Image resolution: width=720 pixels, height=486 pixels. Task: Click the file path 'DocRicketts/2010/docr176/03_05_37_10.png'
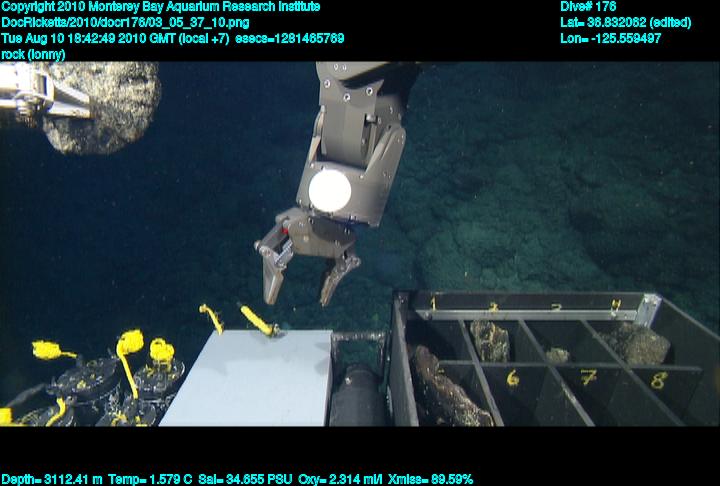(x=125, y=23)
